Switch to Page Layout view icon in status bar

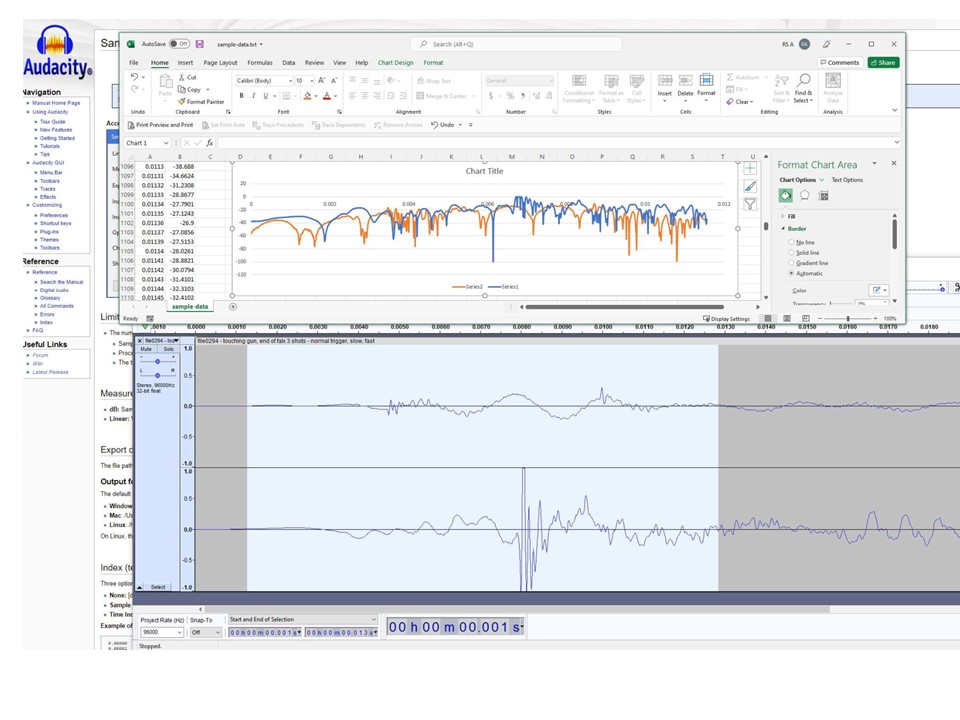pos(787,318)
